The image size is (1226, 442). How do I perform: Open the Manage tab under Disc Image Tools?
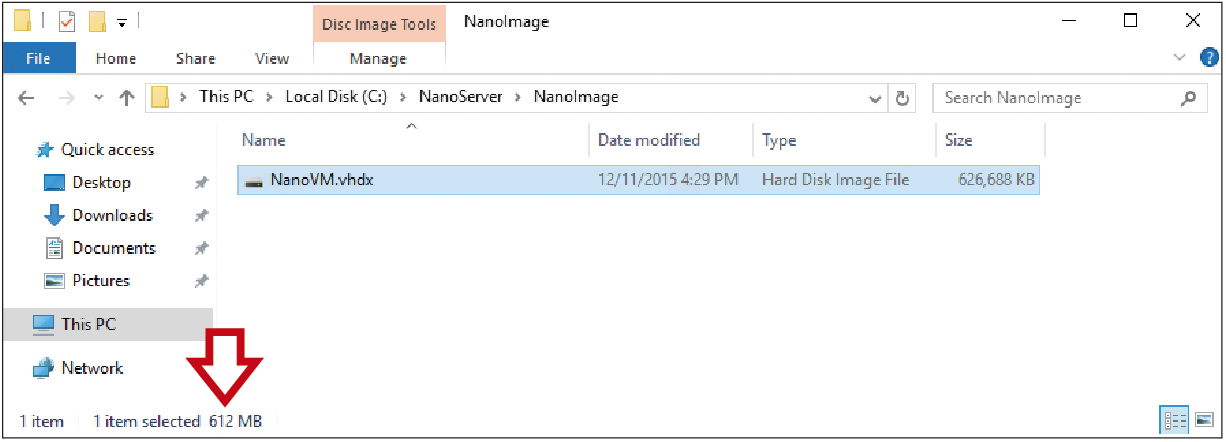(x=377, y=59)
